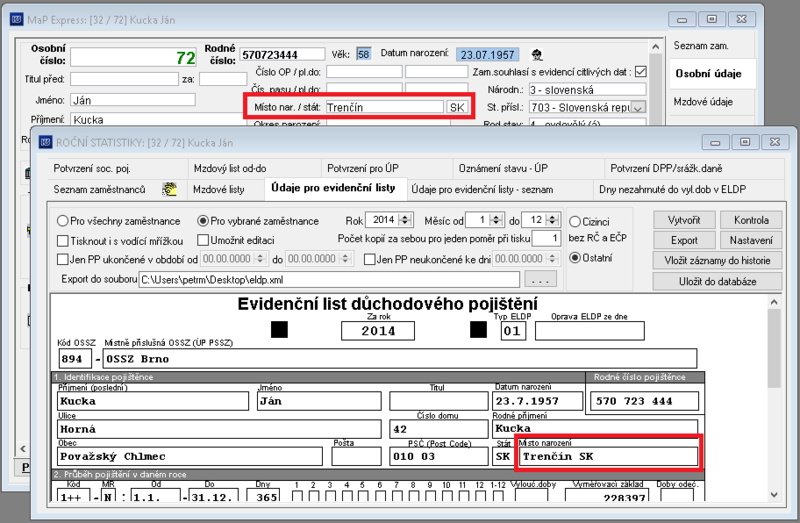This screenshot has height=523, width=800.
Task: Switch to Oznámení stavu - ÚP tab
Action: point(529,168)
